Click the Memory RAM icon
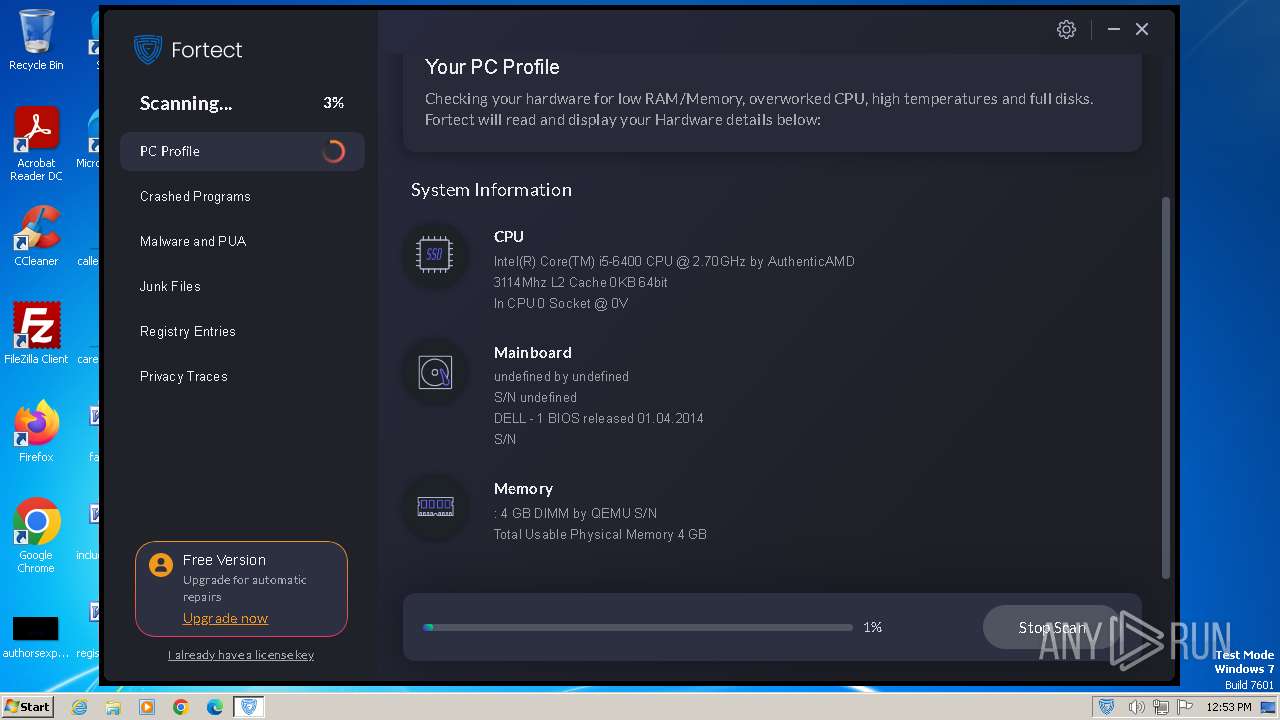The width and height of the screenshot is (1280, 720). [x=435, y=508]
